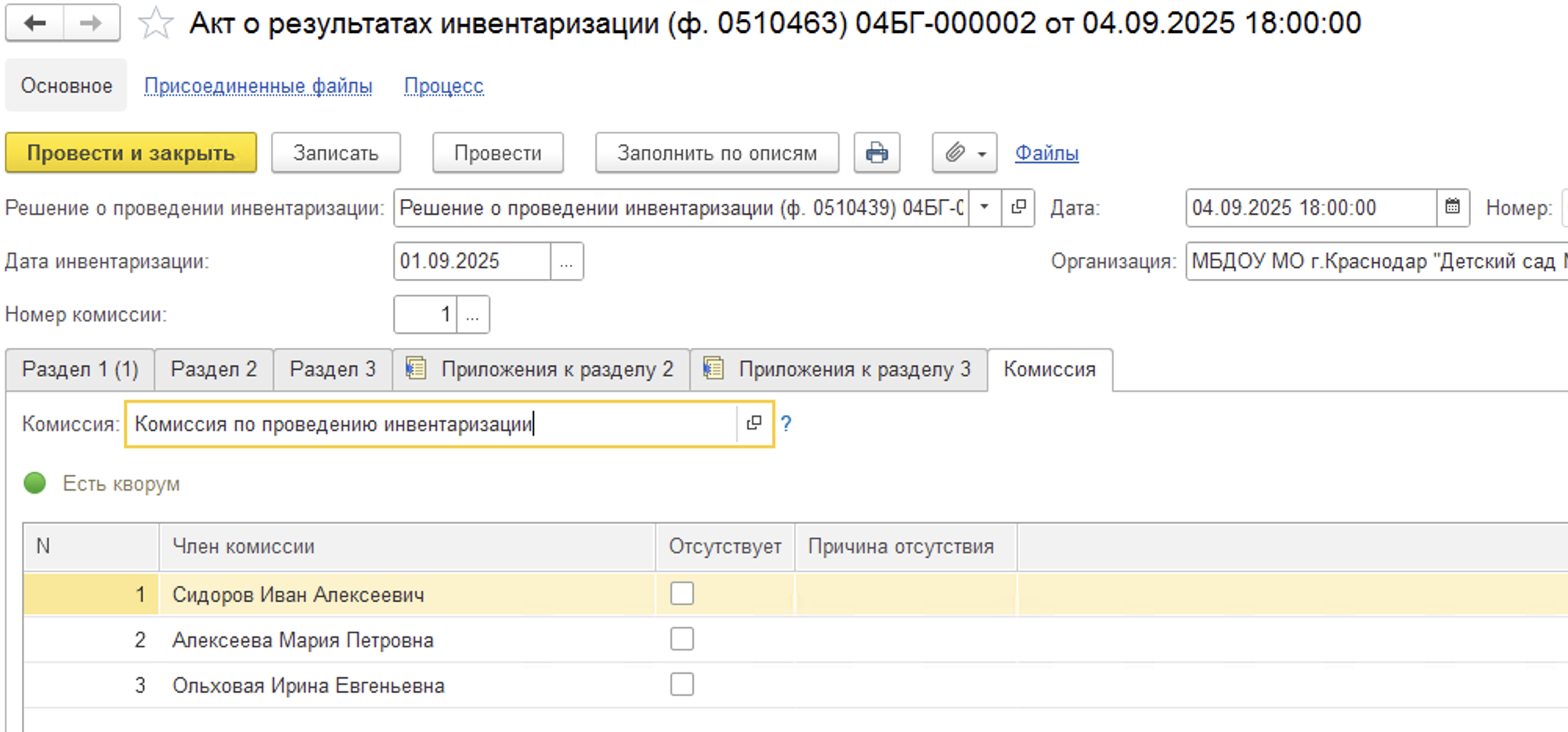Open calendar picker for Дата field
This screenshot has width=1568, height=732.
tap(1452, 208)
